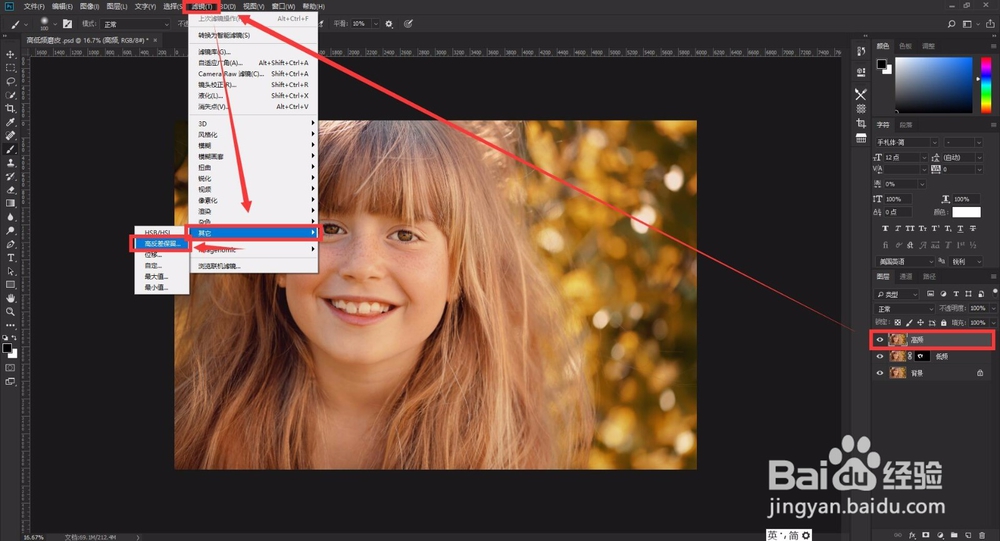Select the Move tool

click(x=10, y=54)
